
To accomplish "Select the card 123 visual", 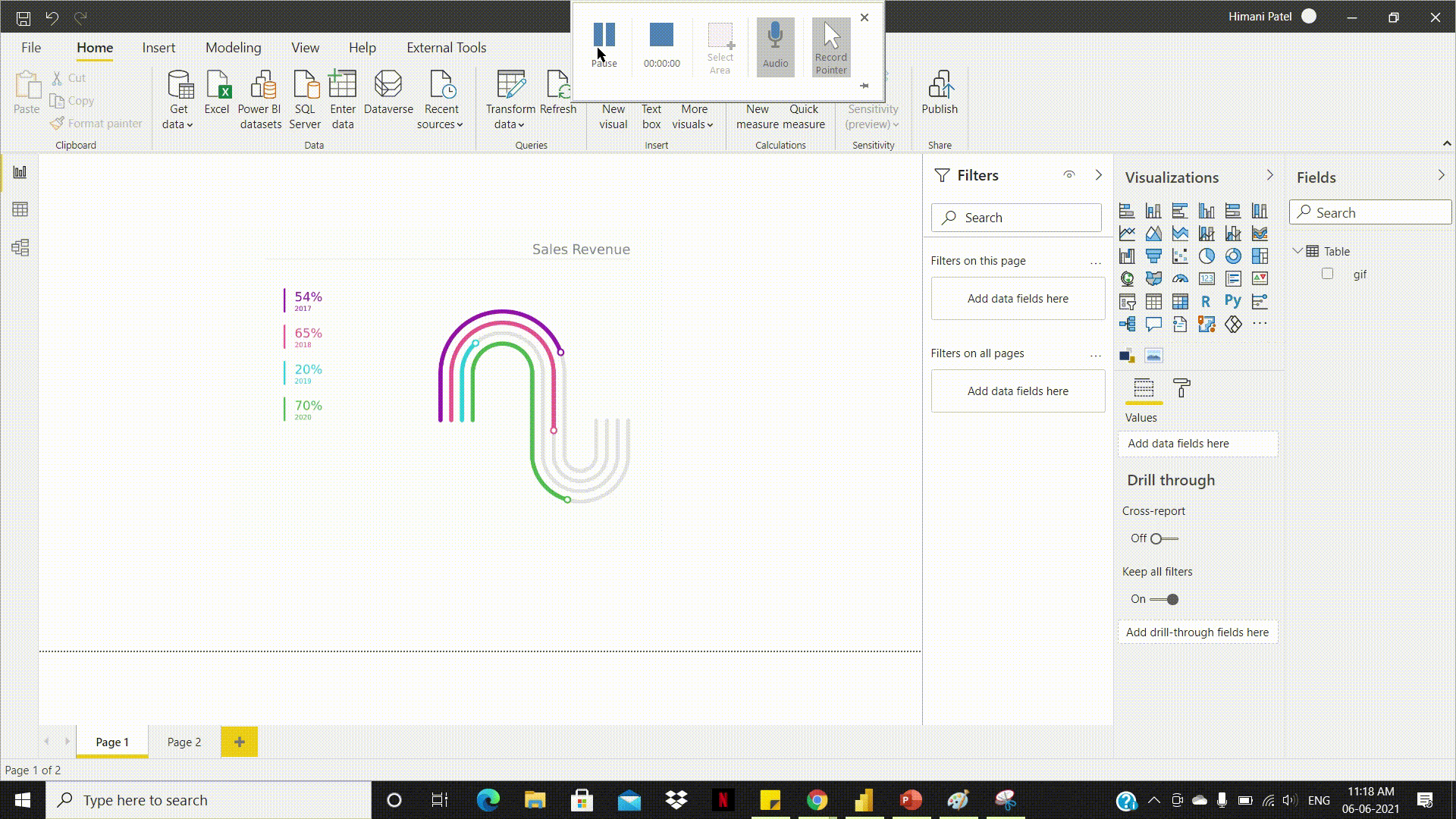I will click(1207, 279).
